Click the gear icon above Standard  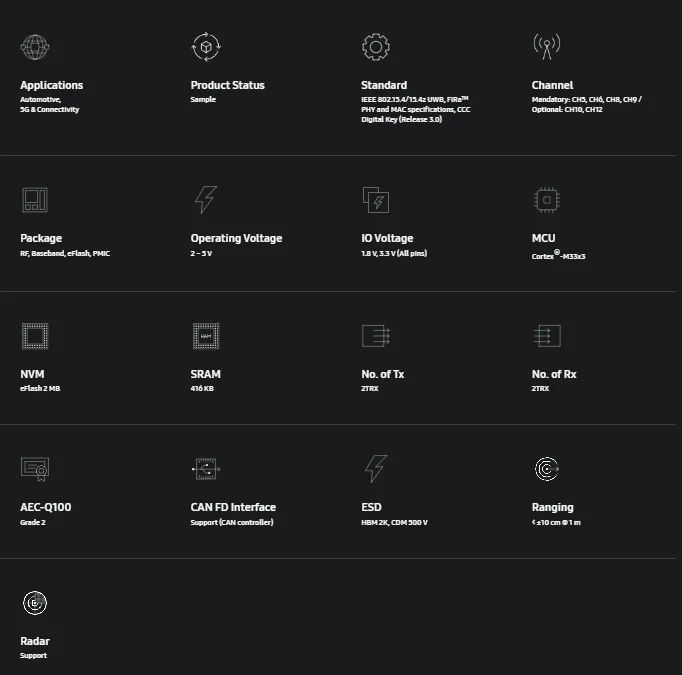point(376,47)
